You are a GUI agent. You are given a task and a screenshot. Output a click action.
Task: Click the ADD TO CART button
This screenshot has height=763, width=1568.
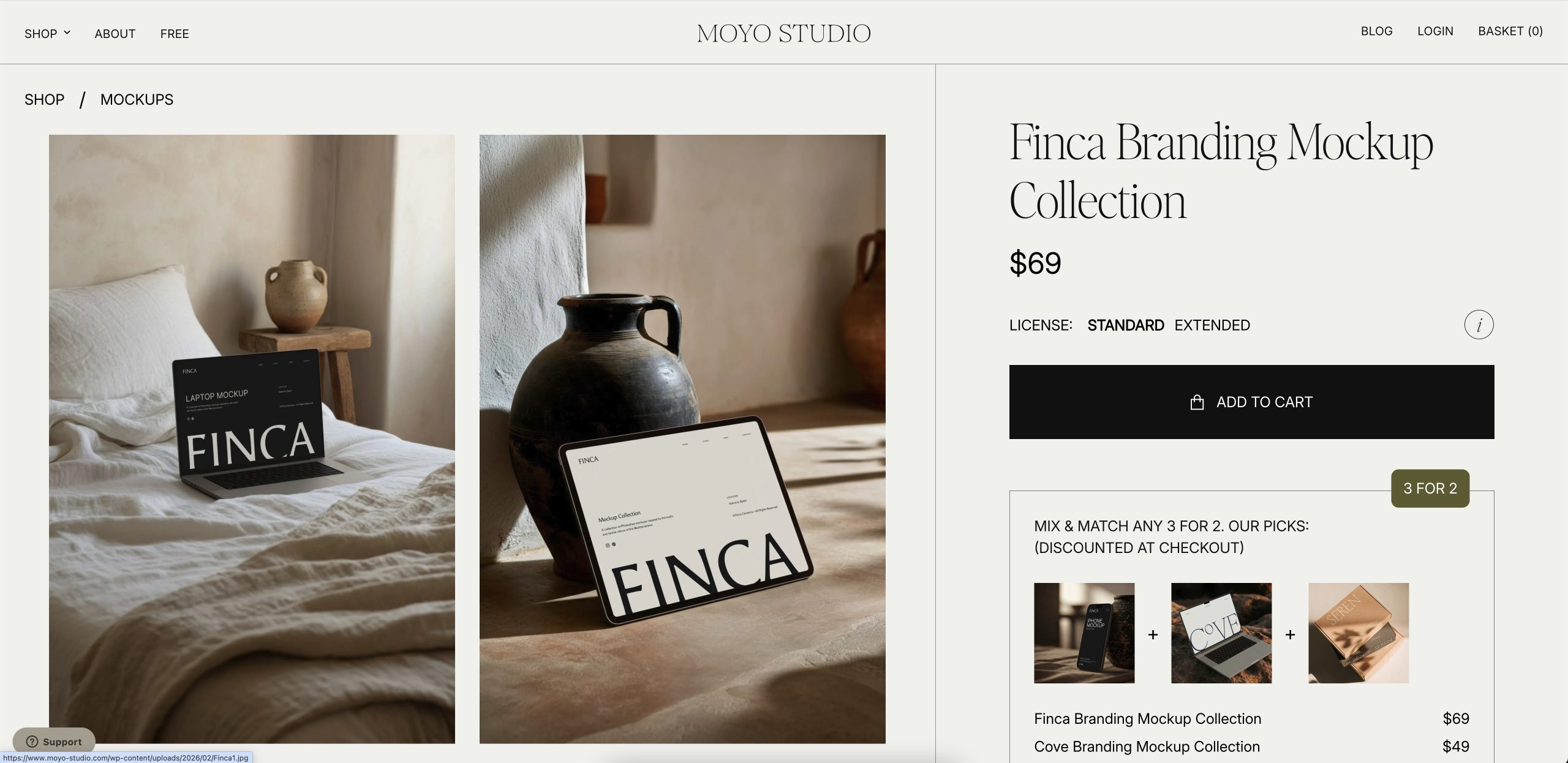[x=1251, y=402]
